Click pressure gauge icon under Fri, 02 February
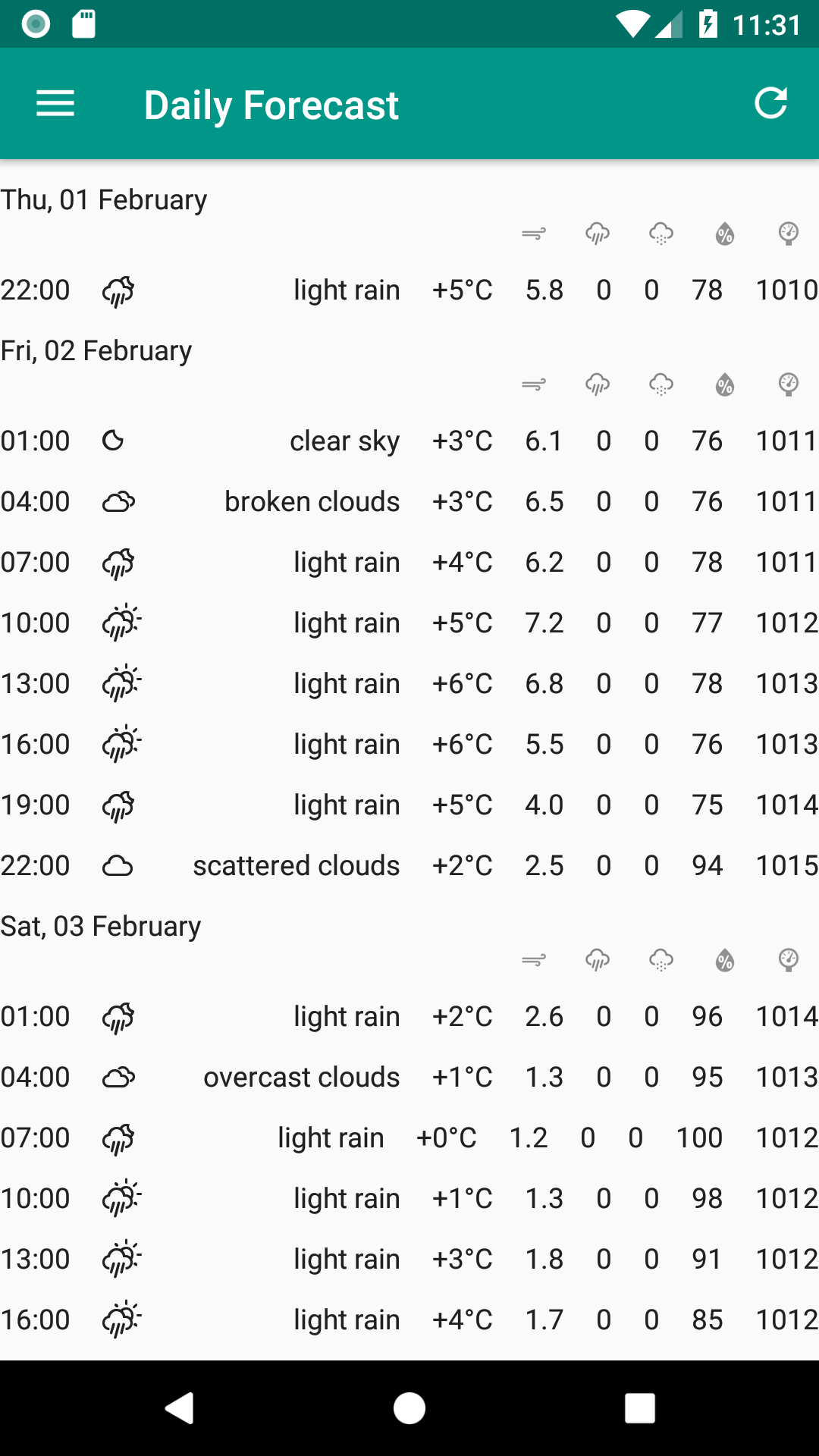Screen dimensions: 819x1456 click(789, 384)
